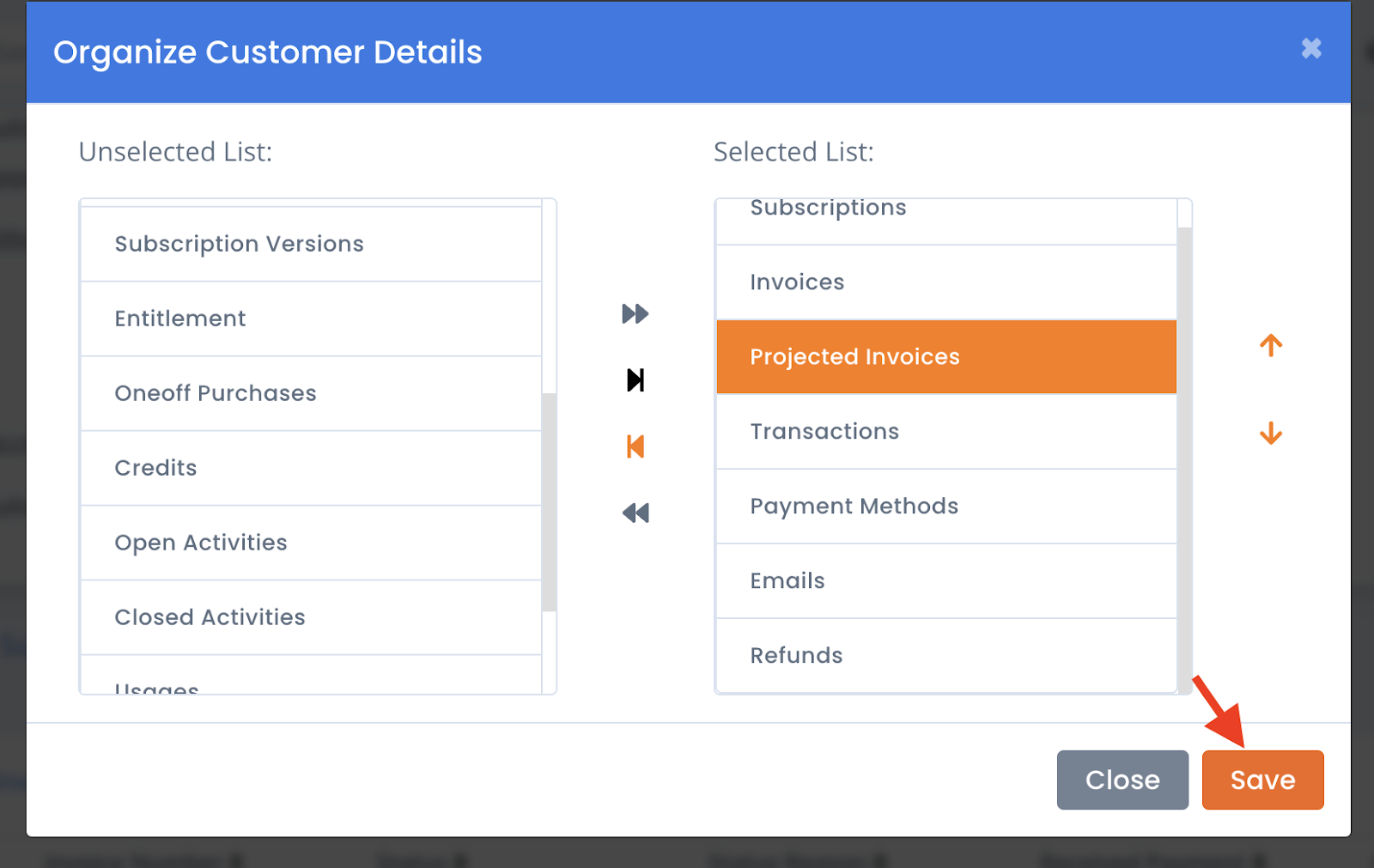Pick Open Activities from unselected list
The height and width of the screenshot is (868, 1374).
click(311, 543)
